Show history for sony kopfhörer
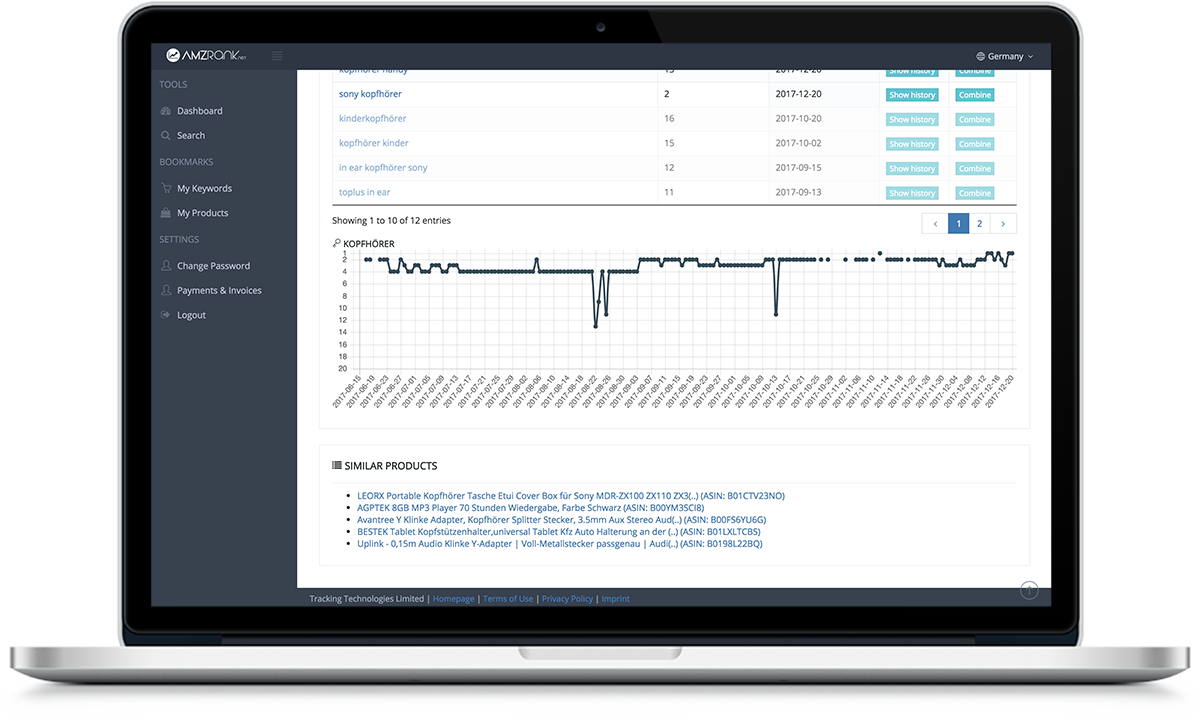The height and width of the screenshot is (725, 1200). tap(912, 95)
